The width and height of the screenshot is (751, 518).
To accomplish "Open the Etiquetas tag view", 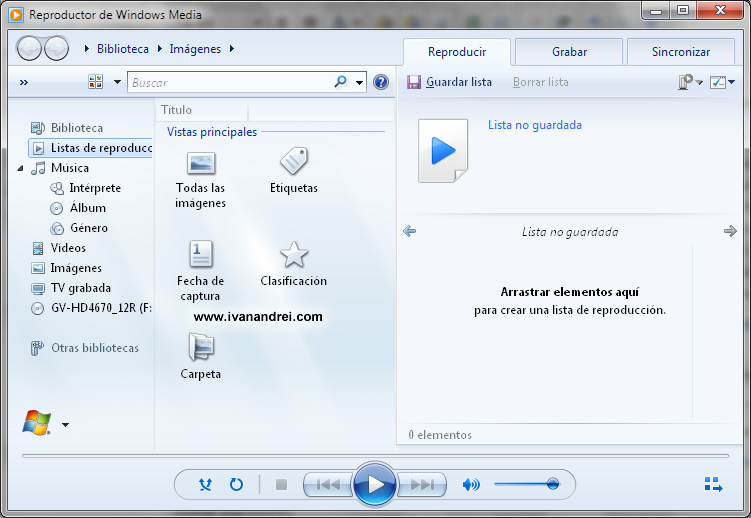I will 294,170.
